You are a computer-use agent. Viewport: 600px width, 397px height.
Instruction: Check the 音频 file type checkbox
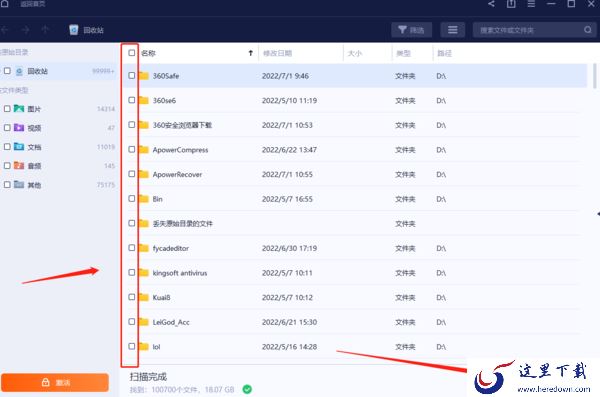(7, 165)
